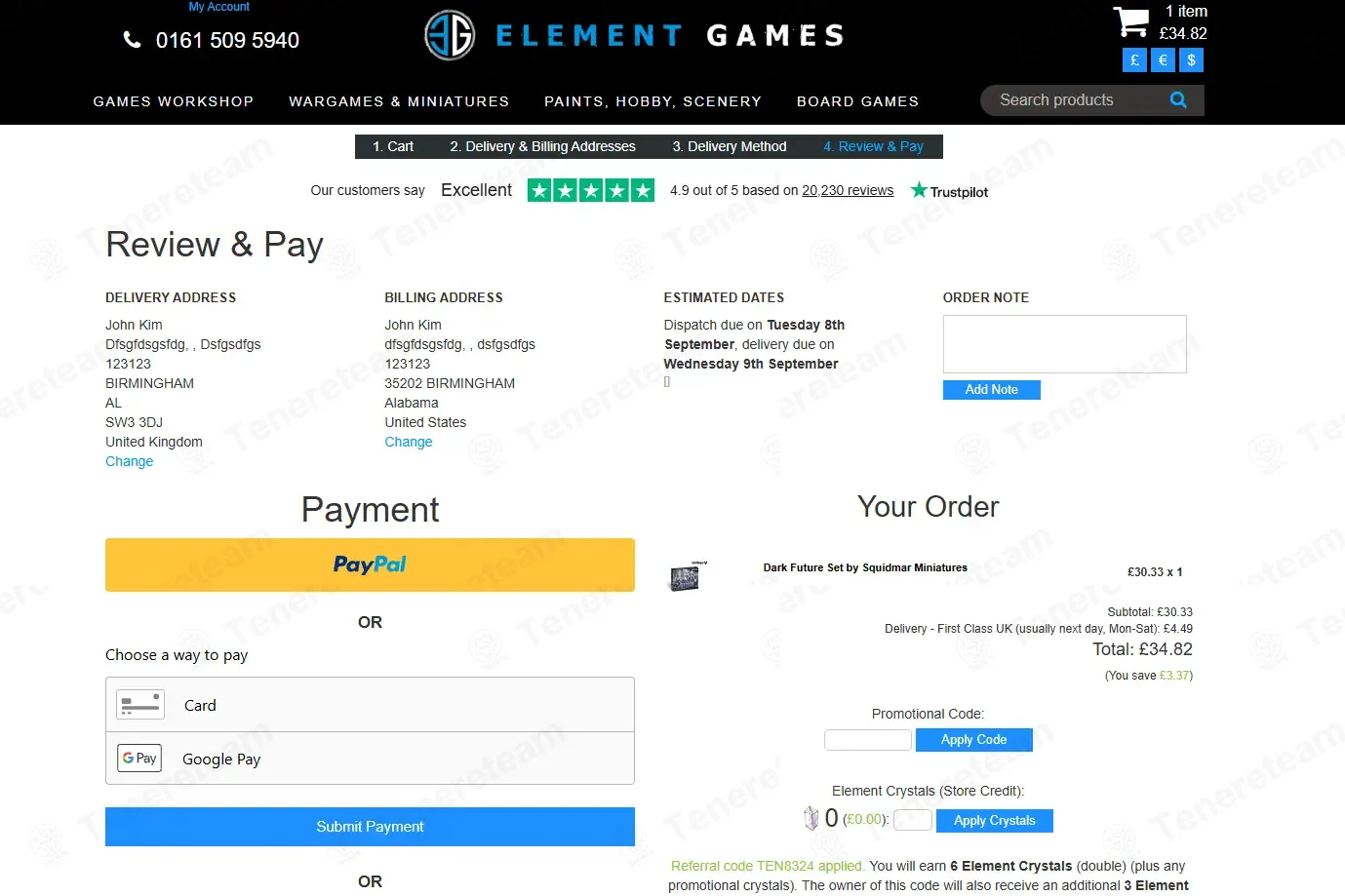Click the 0161 509 5940 phone number
Image resolution: width=1345 pixels, height=896 pixels.
click(x=227, y=40)
